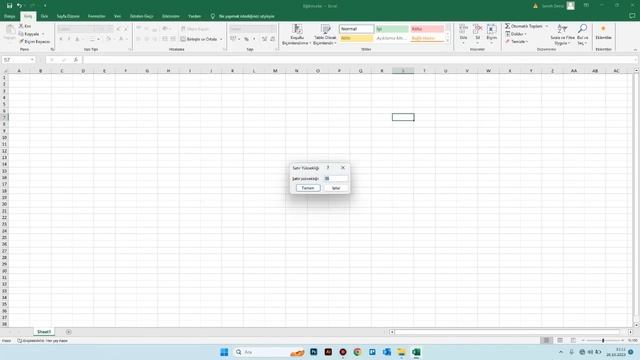The height and width of the screenshot is (360, 640).
Task: Expand the cell styles gallery
Action: point(448,40)
